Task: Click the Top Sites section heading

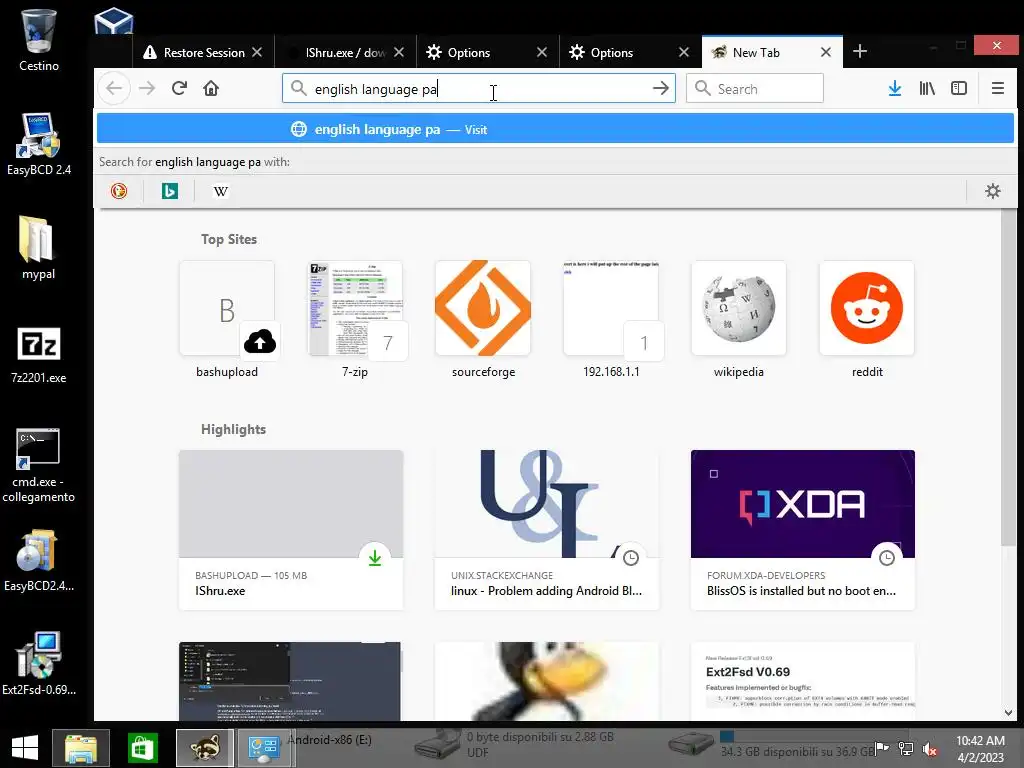Action: click(229, 239)
